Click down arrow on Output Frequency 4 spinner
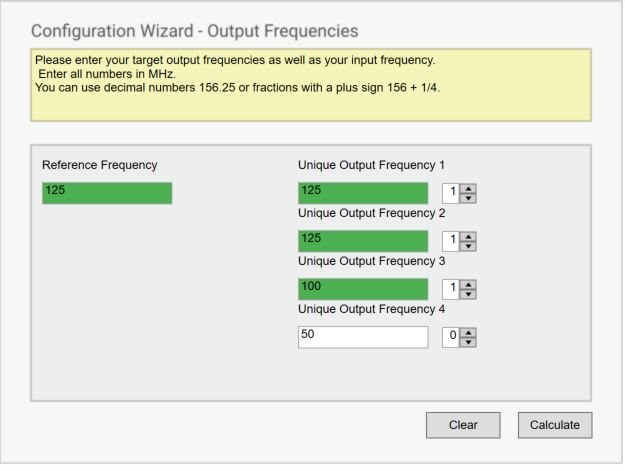The height and width of the screenshot is (471, 625). coord(468,342)
